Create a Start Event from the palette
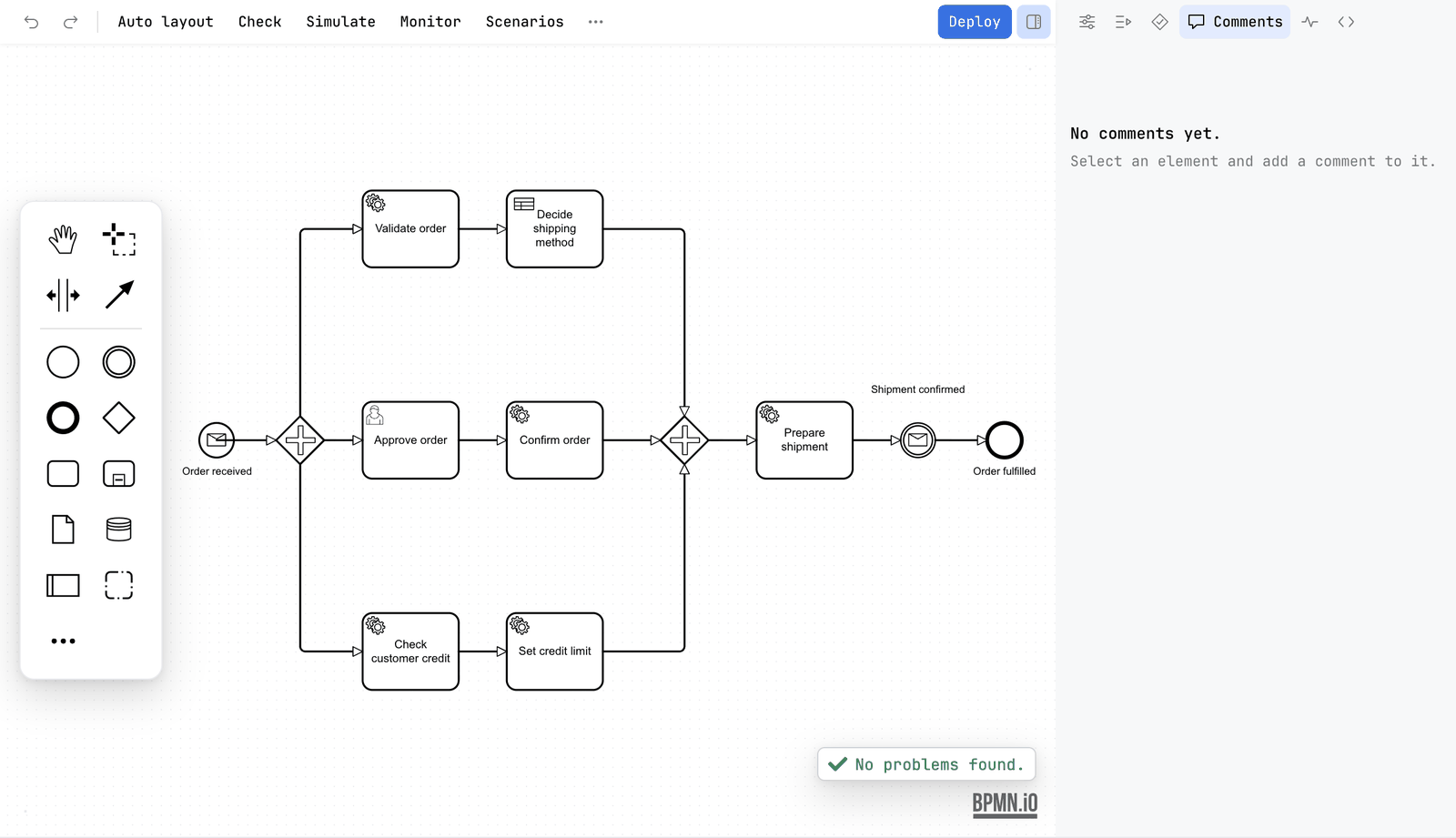 click(x=63, y=362)
